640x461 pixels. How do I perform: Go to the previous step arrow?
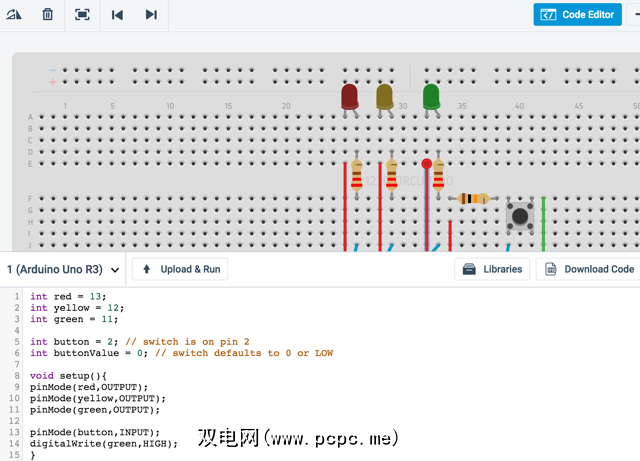[117, 14]
